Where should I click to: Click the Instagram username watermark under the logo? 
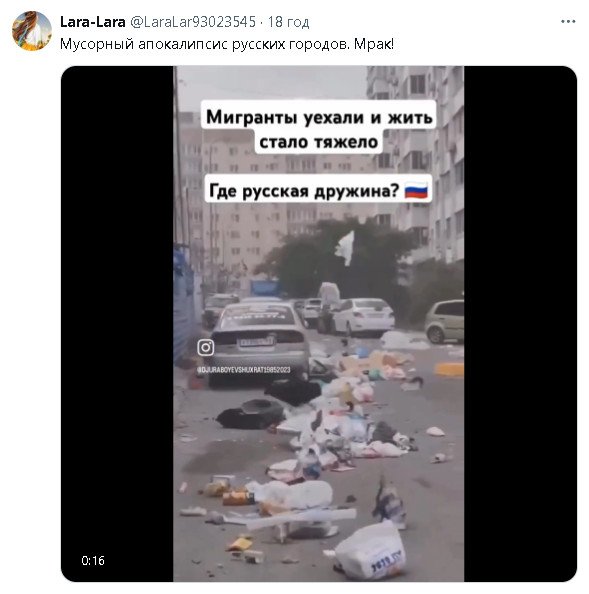tap(244, 370)
